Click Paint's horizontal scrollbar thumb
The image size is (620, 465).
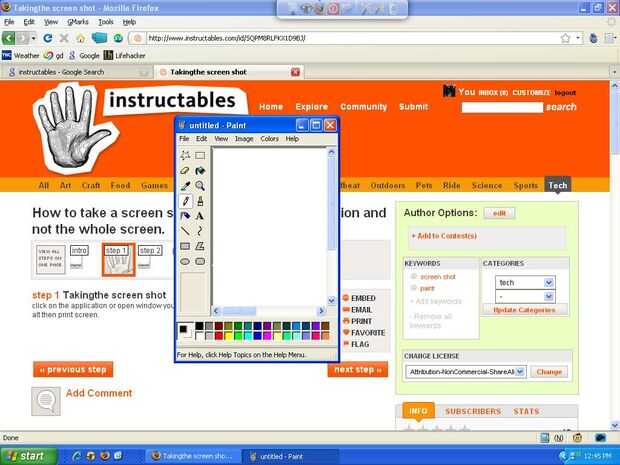(239, 311)
